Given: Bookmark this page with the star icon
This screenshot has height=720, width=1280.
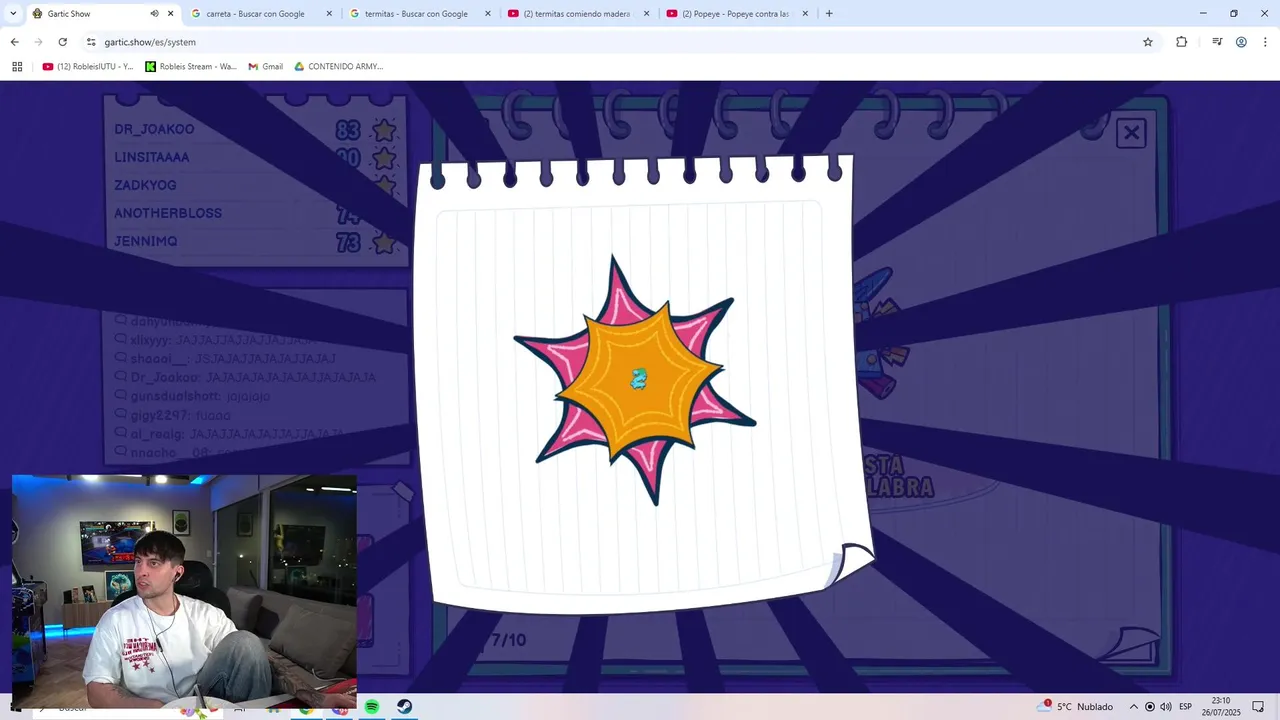Looking at the screenshot, I should pyautogui.click(x=1148, y=42).
